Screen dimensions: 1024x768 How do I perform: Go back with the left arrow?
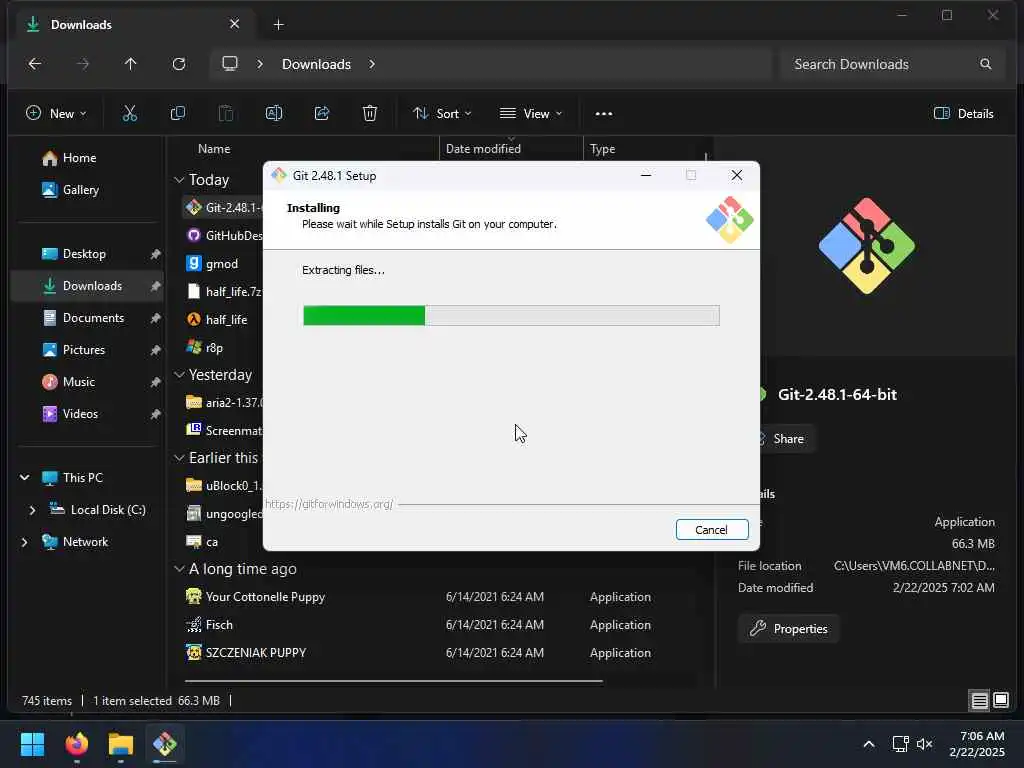(35, 64)
